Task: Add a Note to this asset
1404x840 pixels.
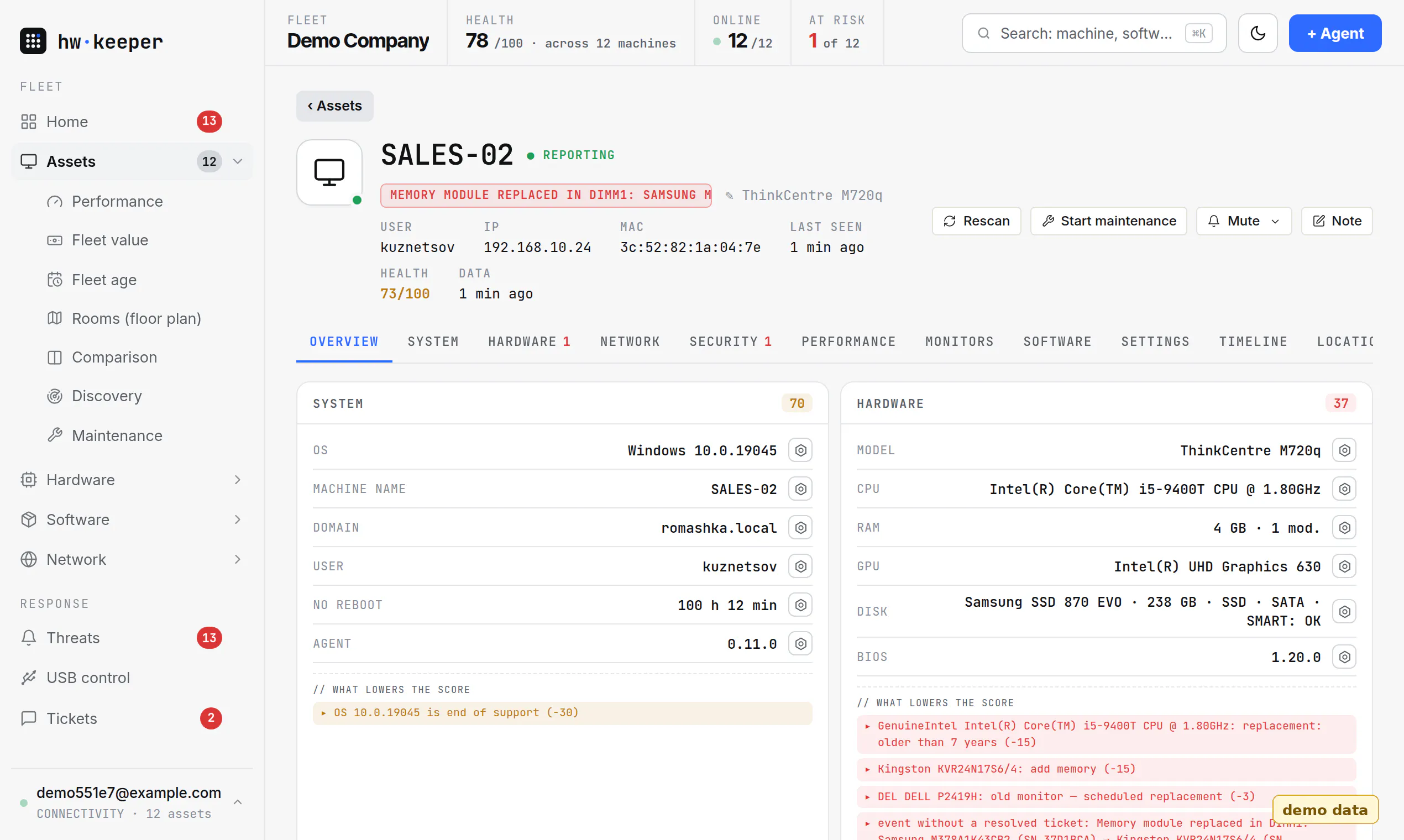Action: point(1336,221)
